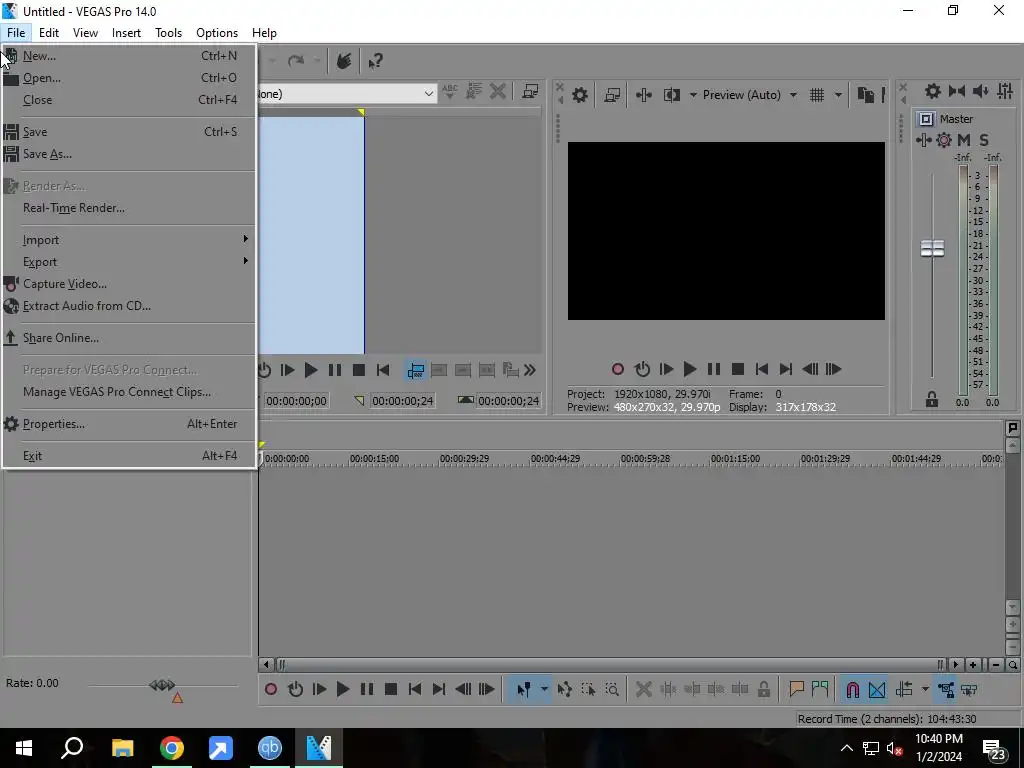
Task: Toggle Lock Envelopes to Events icon
Action: (x=946, y=689)
